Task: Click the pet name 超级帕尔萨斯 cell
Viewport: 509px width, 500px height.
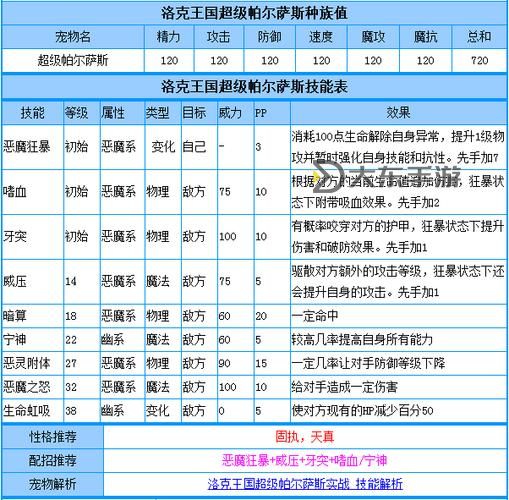Action: click(x=73, y=61)
